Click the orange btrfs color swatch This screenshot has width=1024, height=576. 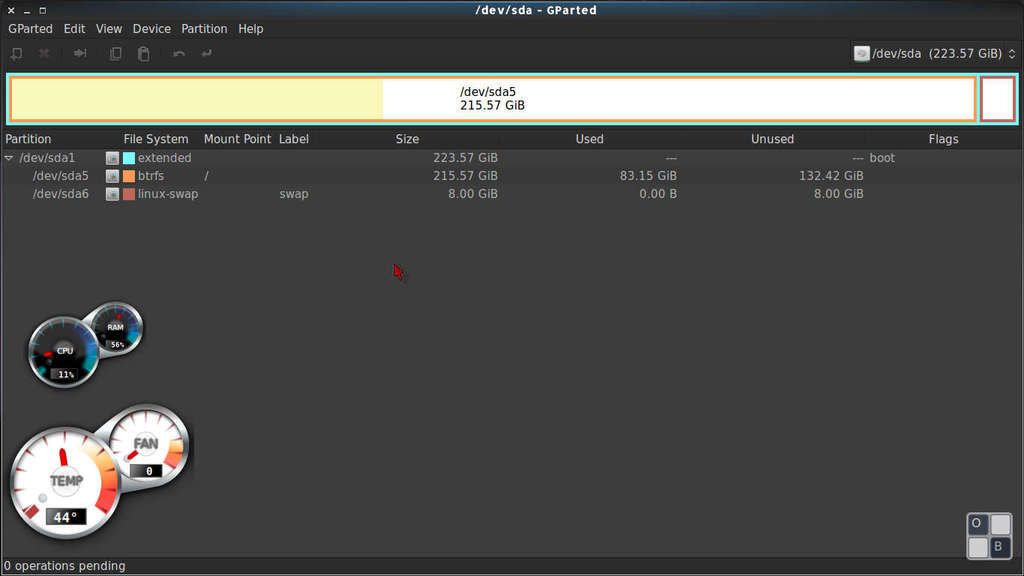[128, 176]
